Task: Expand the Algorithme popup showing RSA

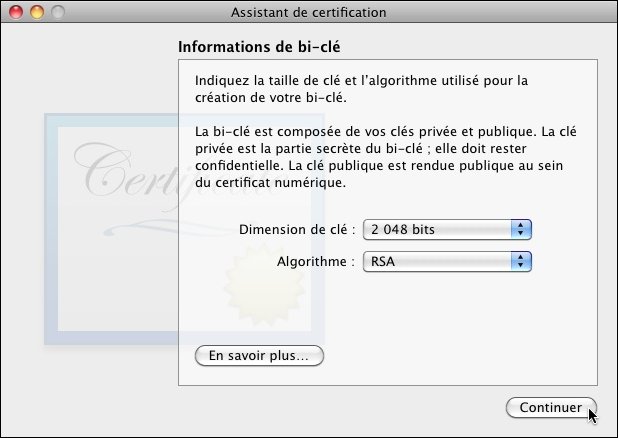Action: (x=447, y=261)
